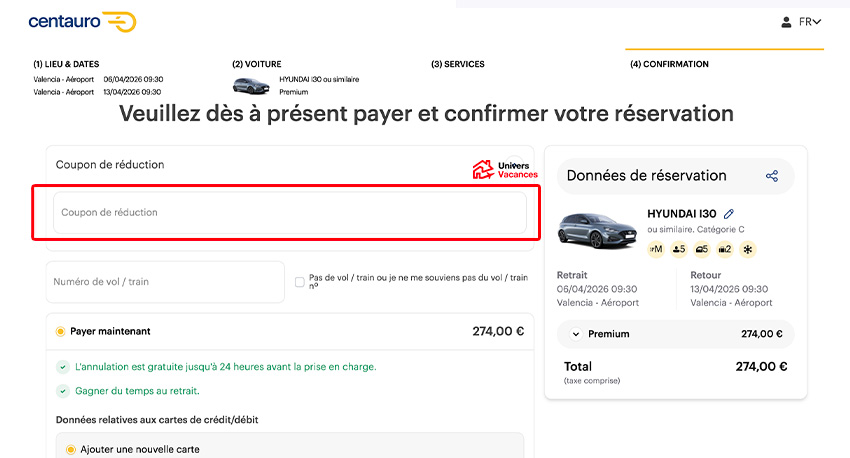Click the doors count icon

(x=702, y=249)
